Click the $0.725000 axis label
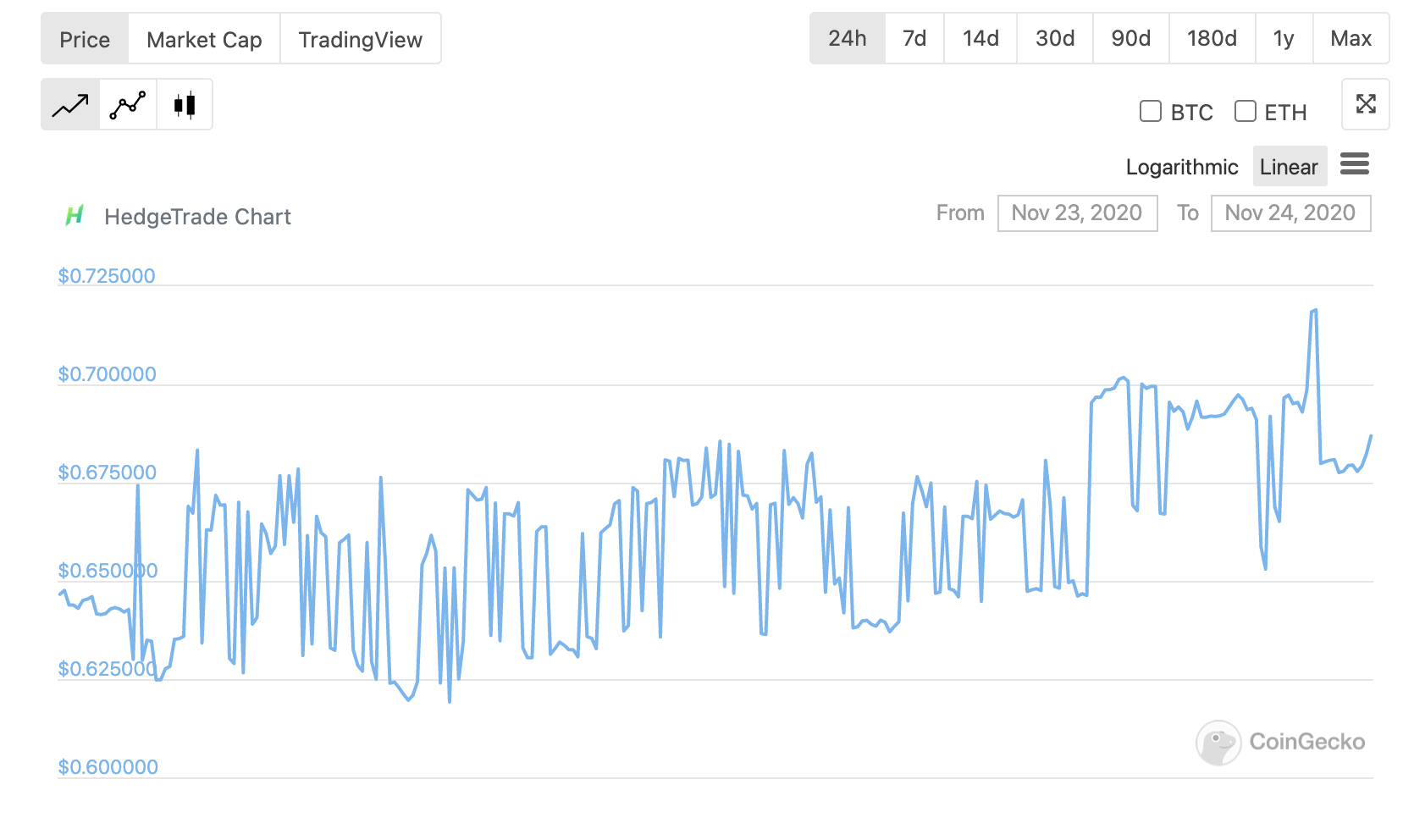This screenshot has height=840, width=1414. [x=107, y=276]
